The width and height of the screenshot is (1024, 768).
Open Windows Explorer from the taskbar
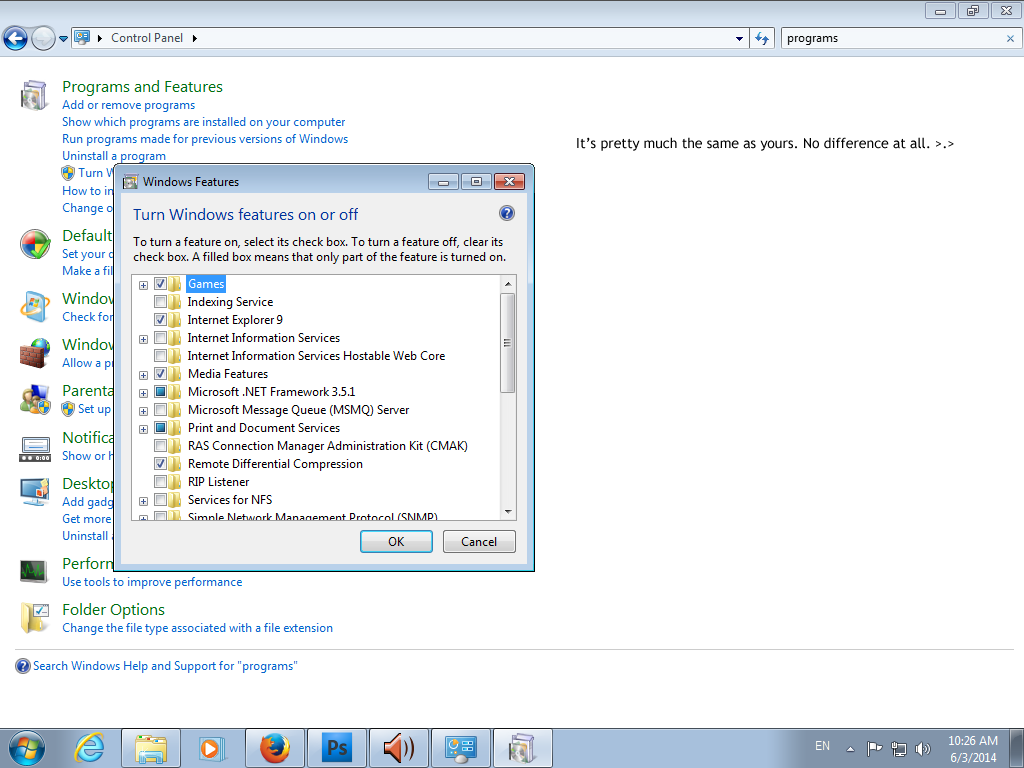tap(151, 748)
